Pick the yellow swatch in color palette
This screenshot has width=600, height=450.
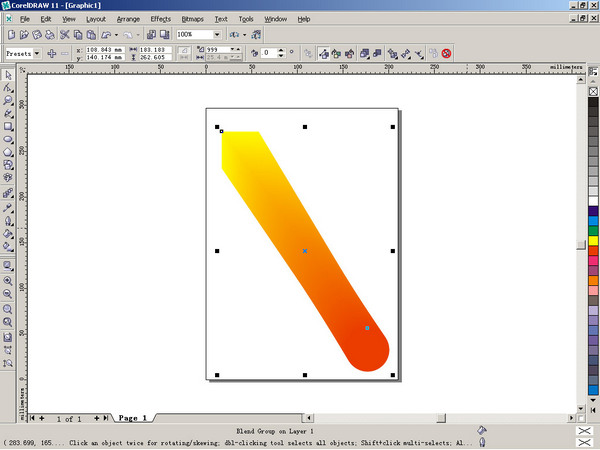click(x=593, y=240)
